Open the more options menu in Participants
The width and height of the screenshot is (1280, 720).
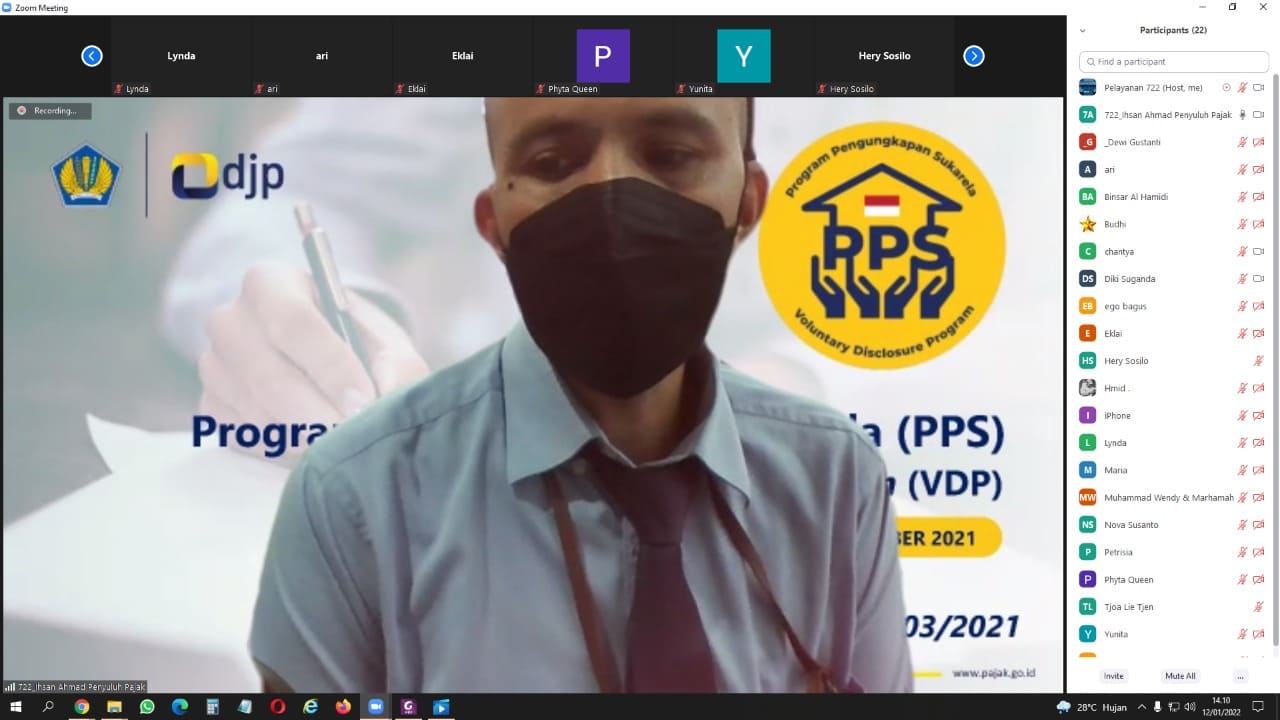click(1240, 676)
